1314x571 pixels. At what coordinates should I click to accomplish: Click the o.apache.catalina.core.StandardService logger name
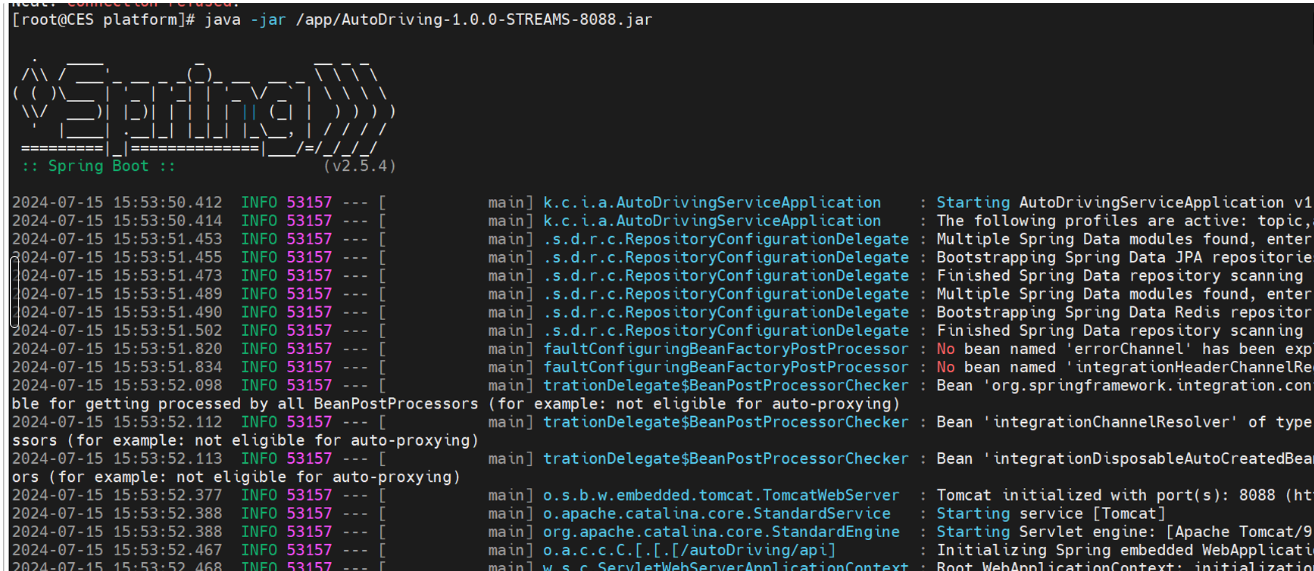[x=717, y=513]
